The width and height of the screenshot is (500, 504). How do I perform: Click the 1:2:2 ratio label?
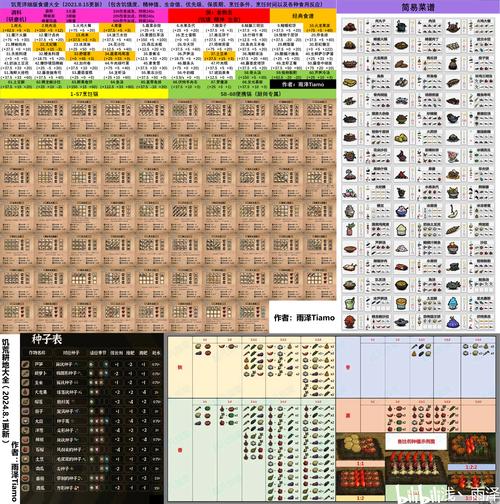coord(471,467)
